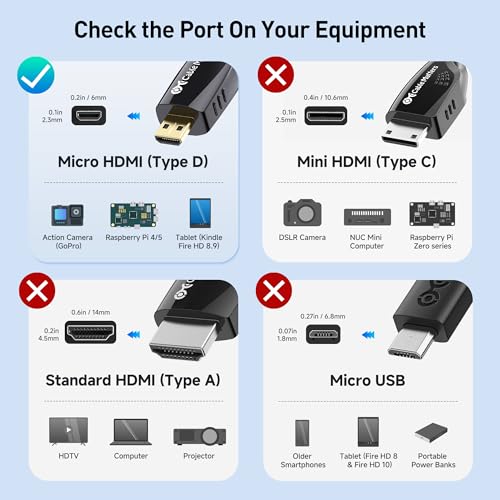The image size is (500, 500).
Task: Click the Mini HDMI (Type C) heading
Action: point(367,162)
